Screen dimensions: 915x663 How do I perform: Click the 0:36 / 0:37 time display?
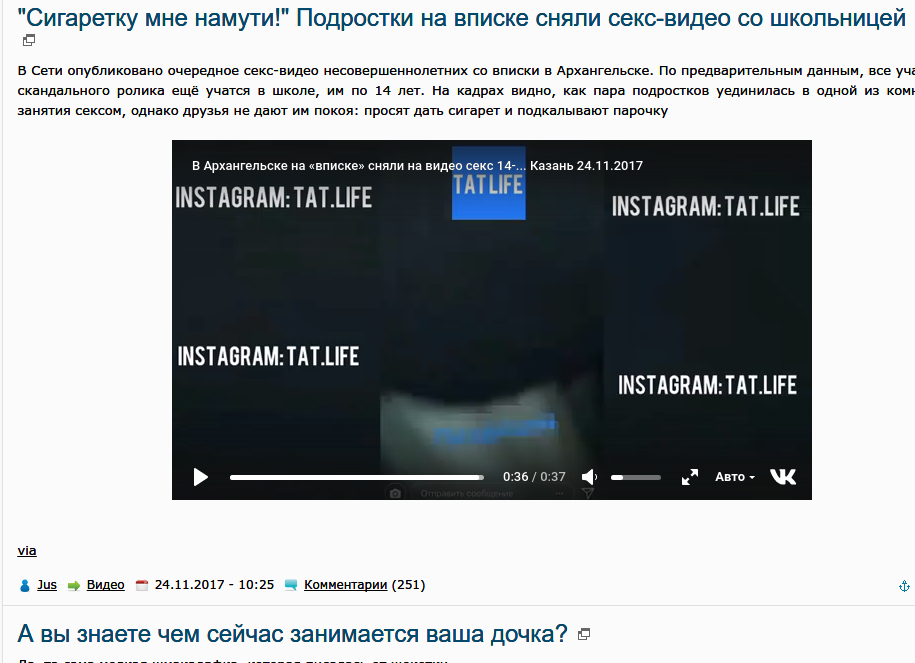(x=534, y=477)
